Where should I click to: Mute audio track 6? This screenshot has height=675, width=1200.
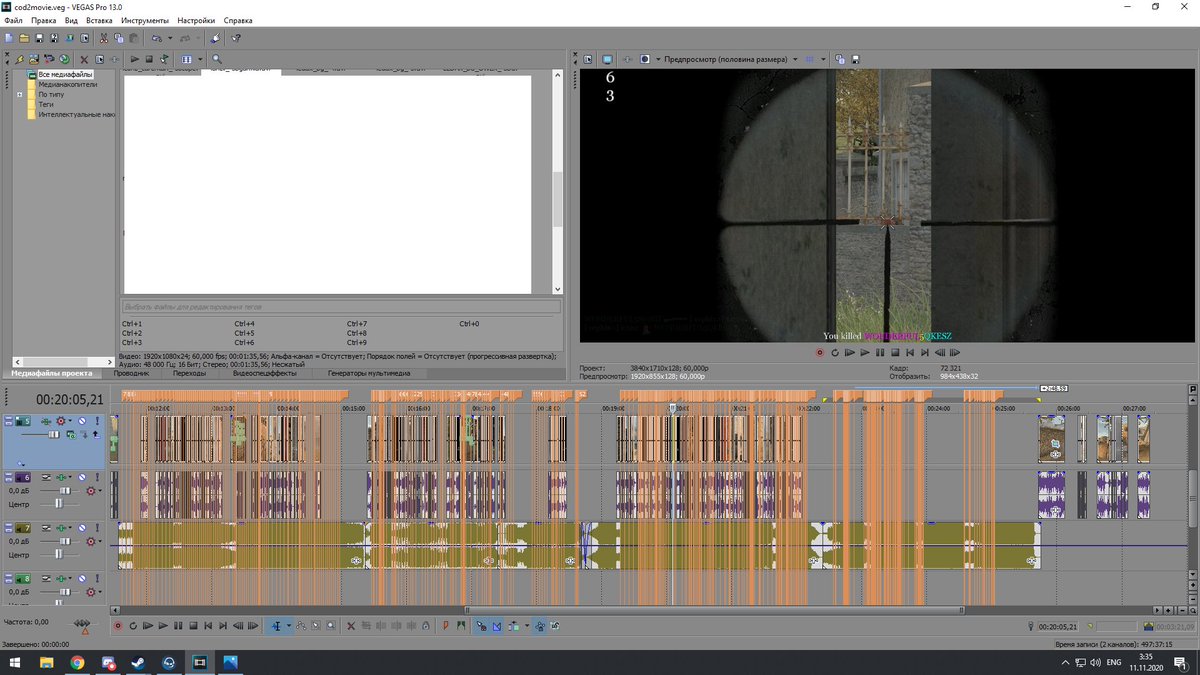tap(82, 477)
